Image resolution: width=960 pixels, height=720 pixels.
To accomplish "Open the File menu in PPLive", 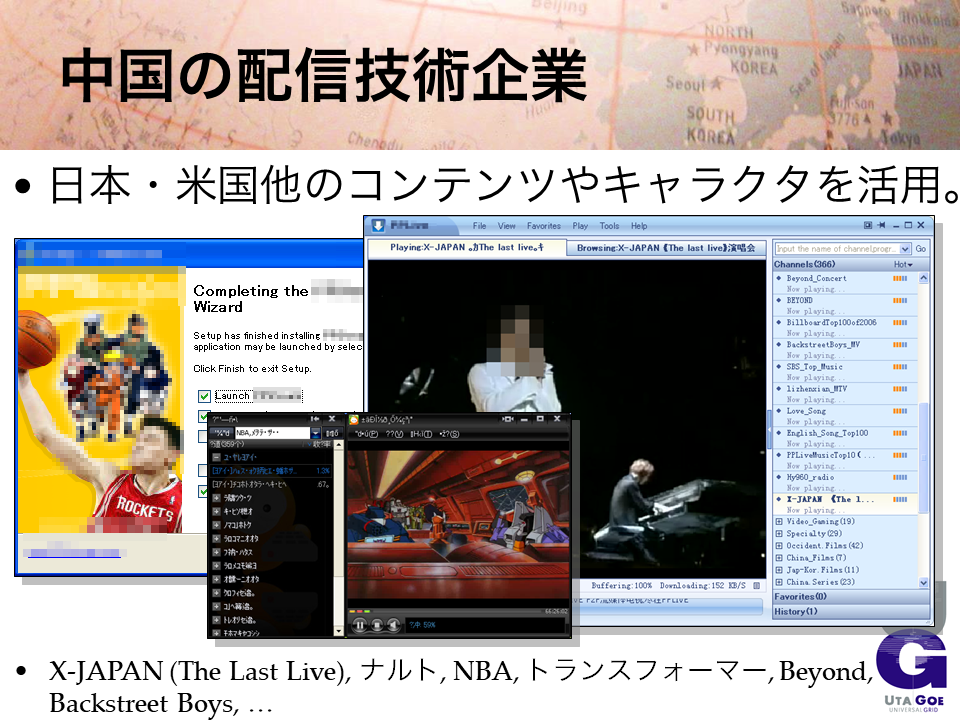I will point(479,226).
